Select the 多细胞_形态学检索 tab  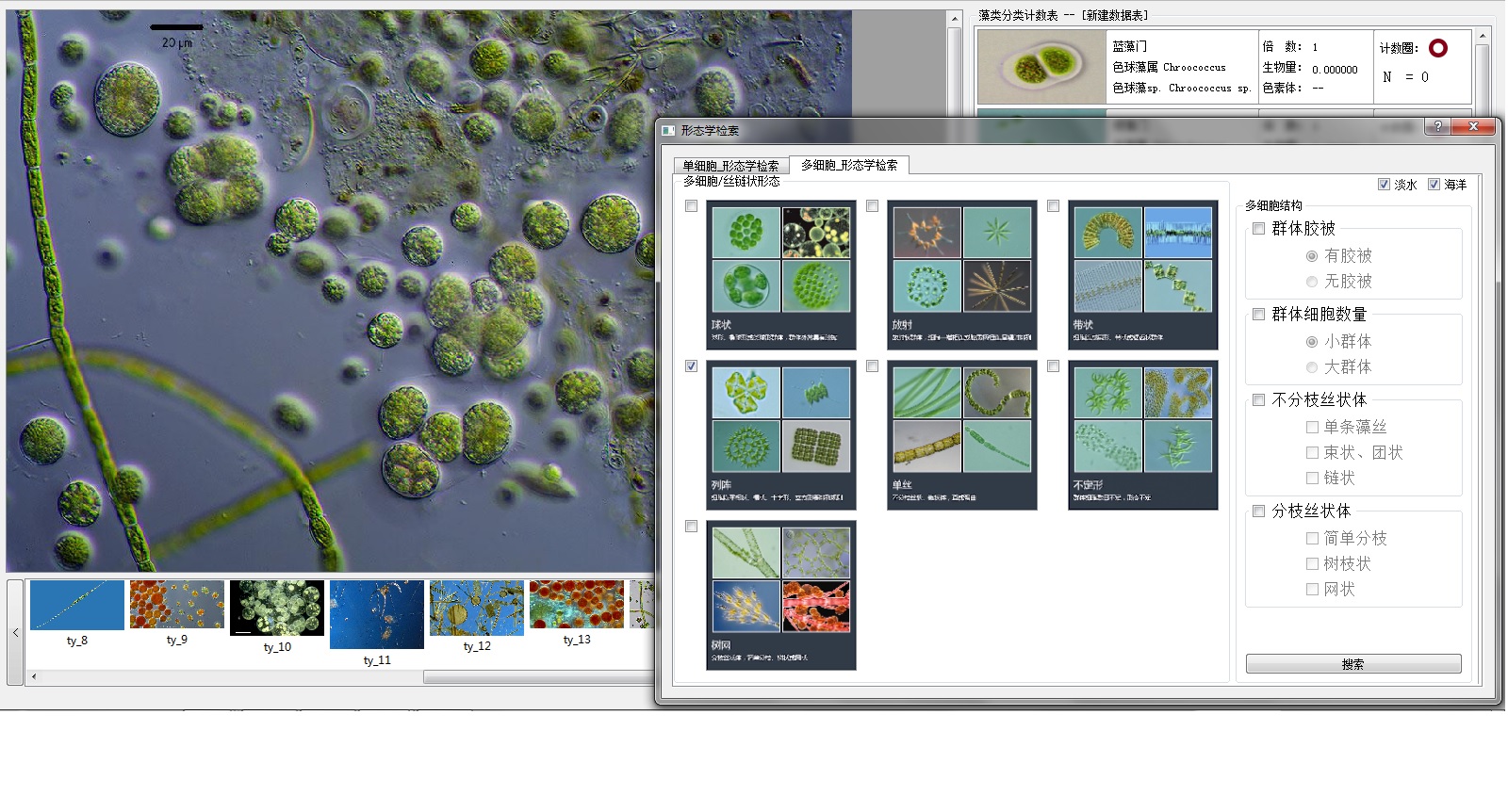[x=849, y=165]
